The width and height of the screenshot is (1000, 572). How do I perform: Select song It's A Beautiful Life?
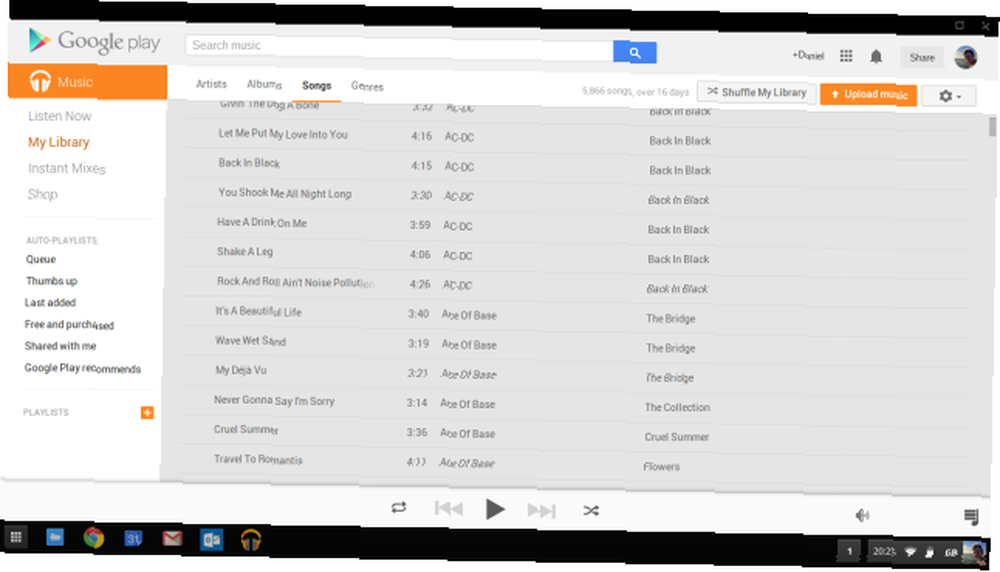[x=258, y=311]
